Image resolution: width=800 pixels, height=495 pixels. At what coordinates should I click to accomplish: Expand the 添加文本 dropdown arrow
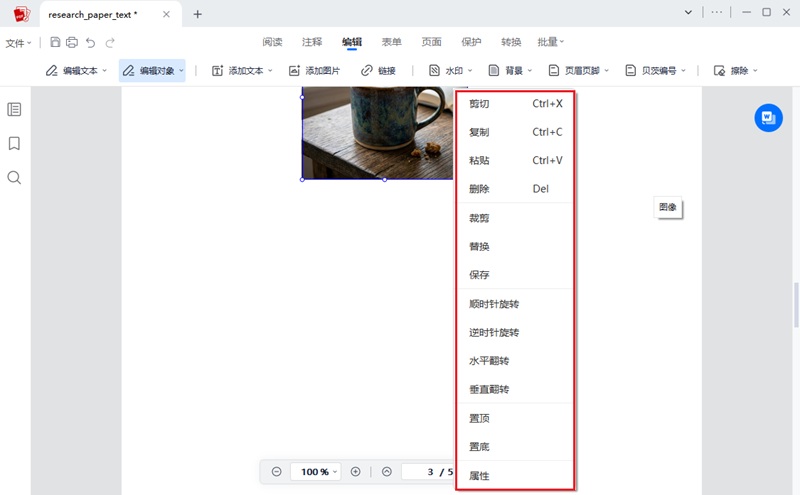pyautogui.click(x=270, y=71)
